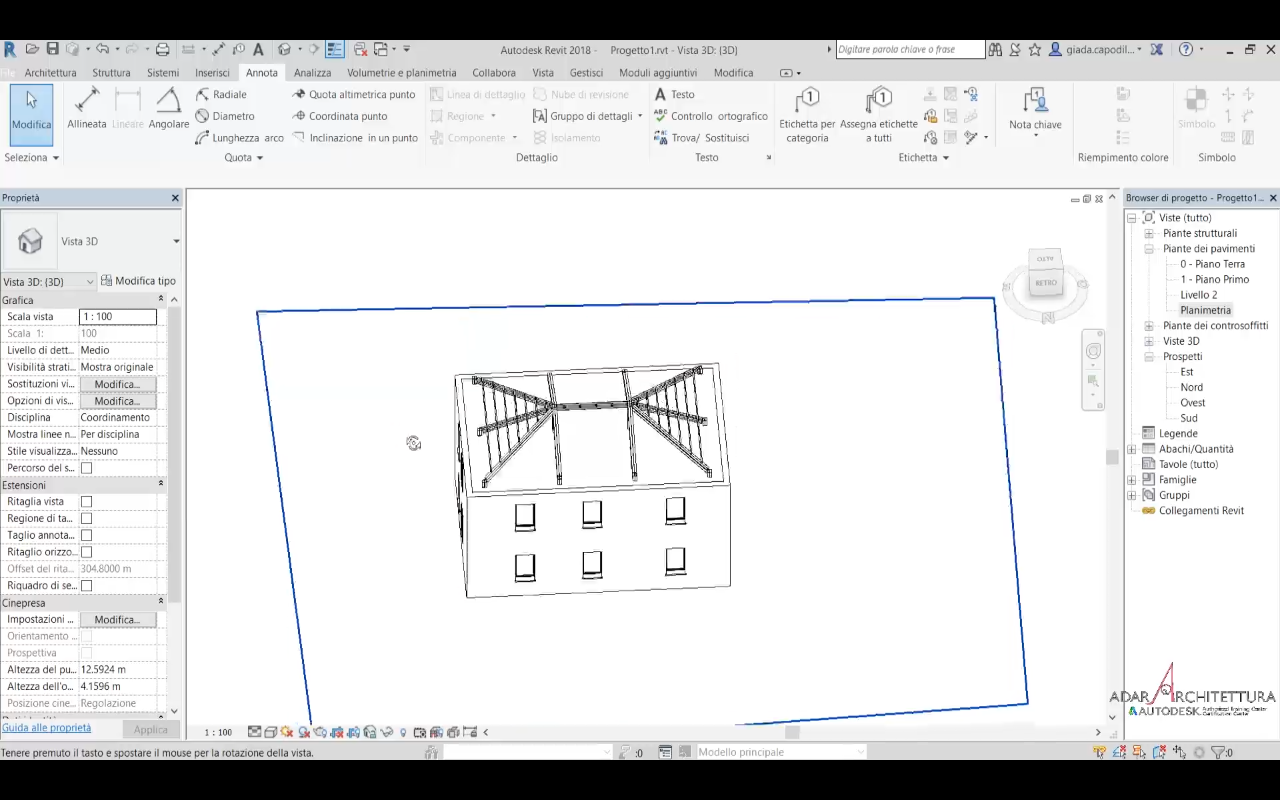
Task: Click the Modifica selection arrow tool
Action: (x=31, y=110)
